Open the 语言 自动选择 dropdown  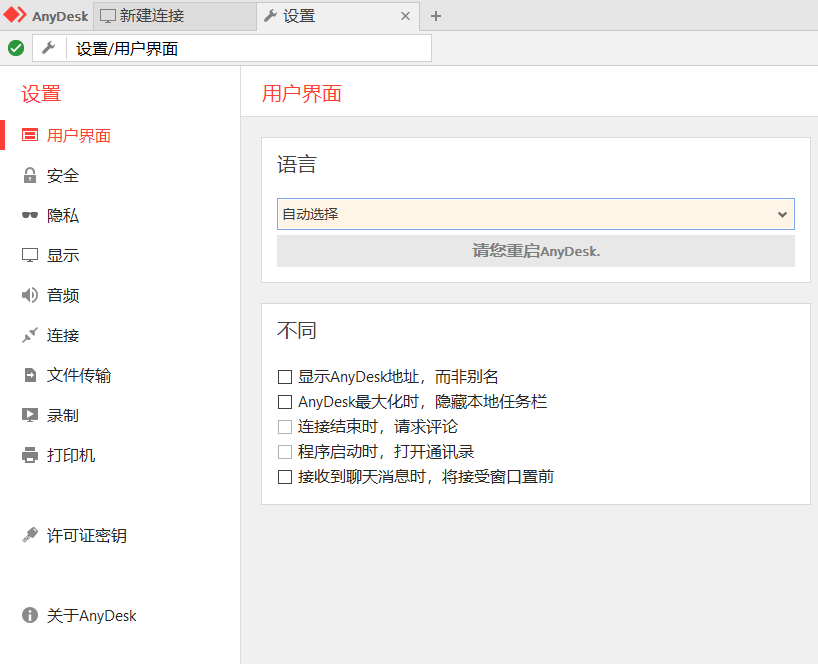tap(536, 214)
